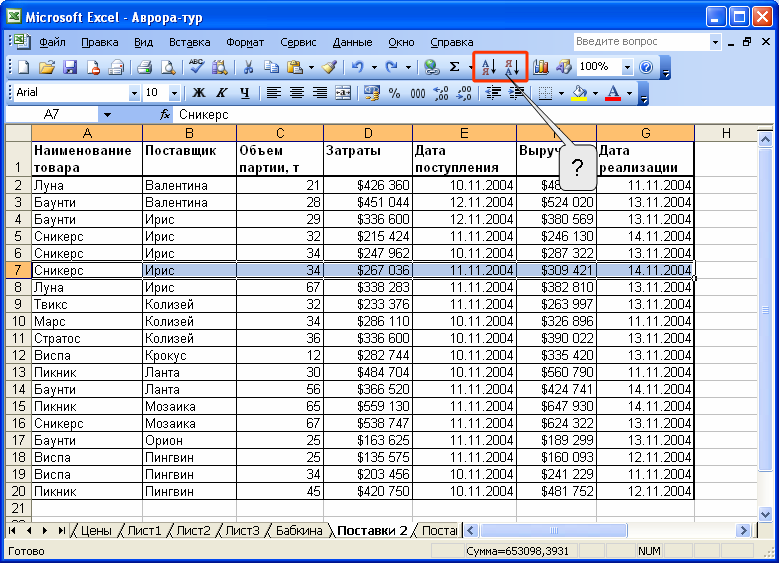Open the fill color dropdown arrow
Screen dimensions: 779x563
595,93
